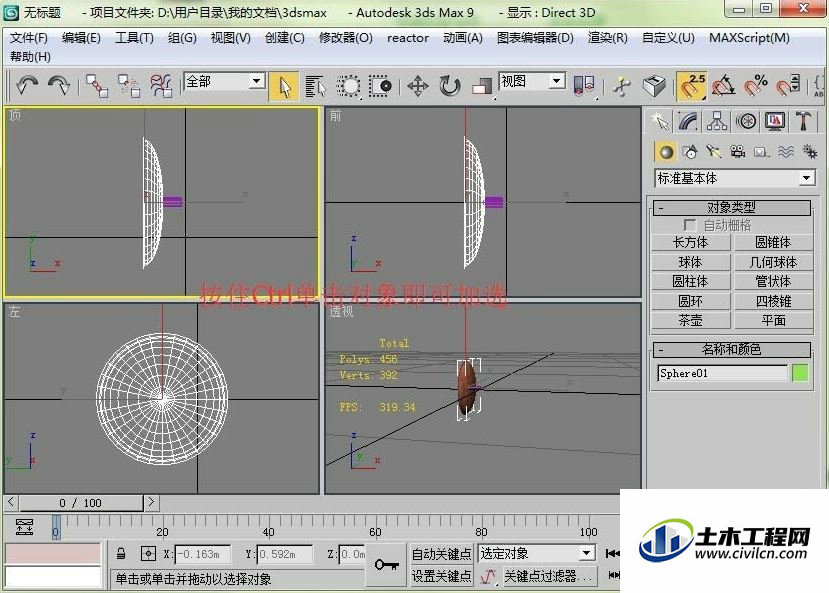Open the Utilities hammer panel tab

point(803,122)
